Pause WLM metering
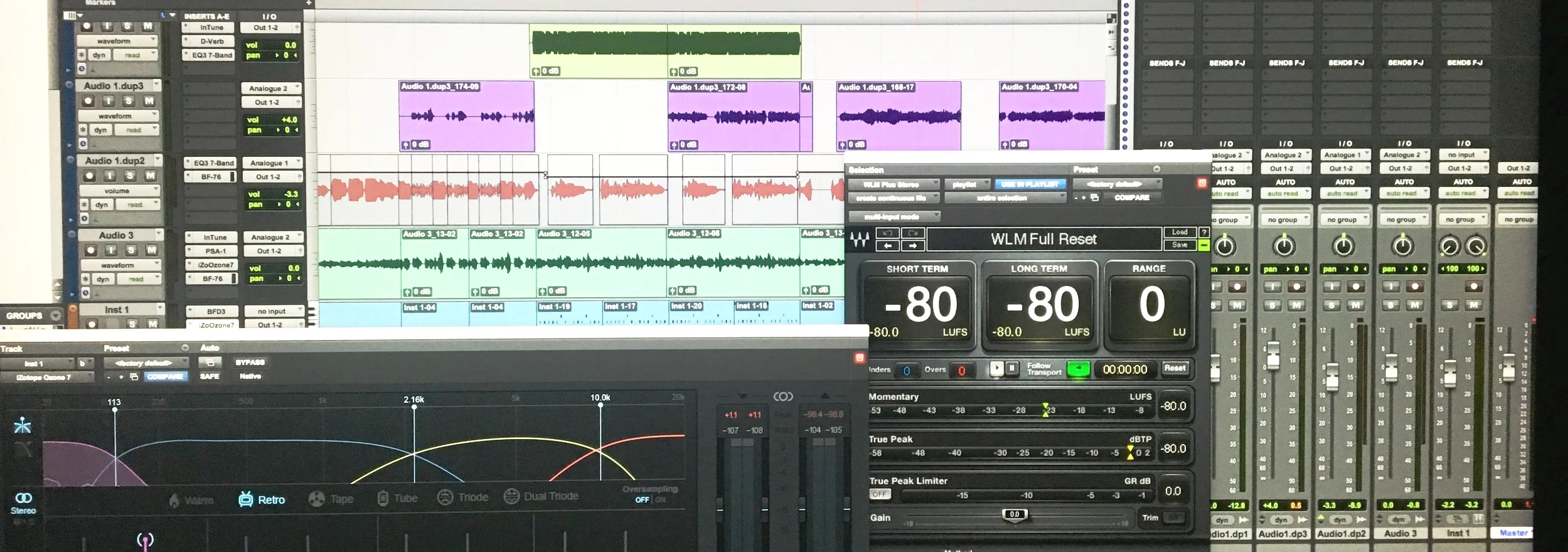1568x552 pixels. [x=1011, y=369]
